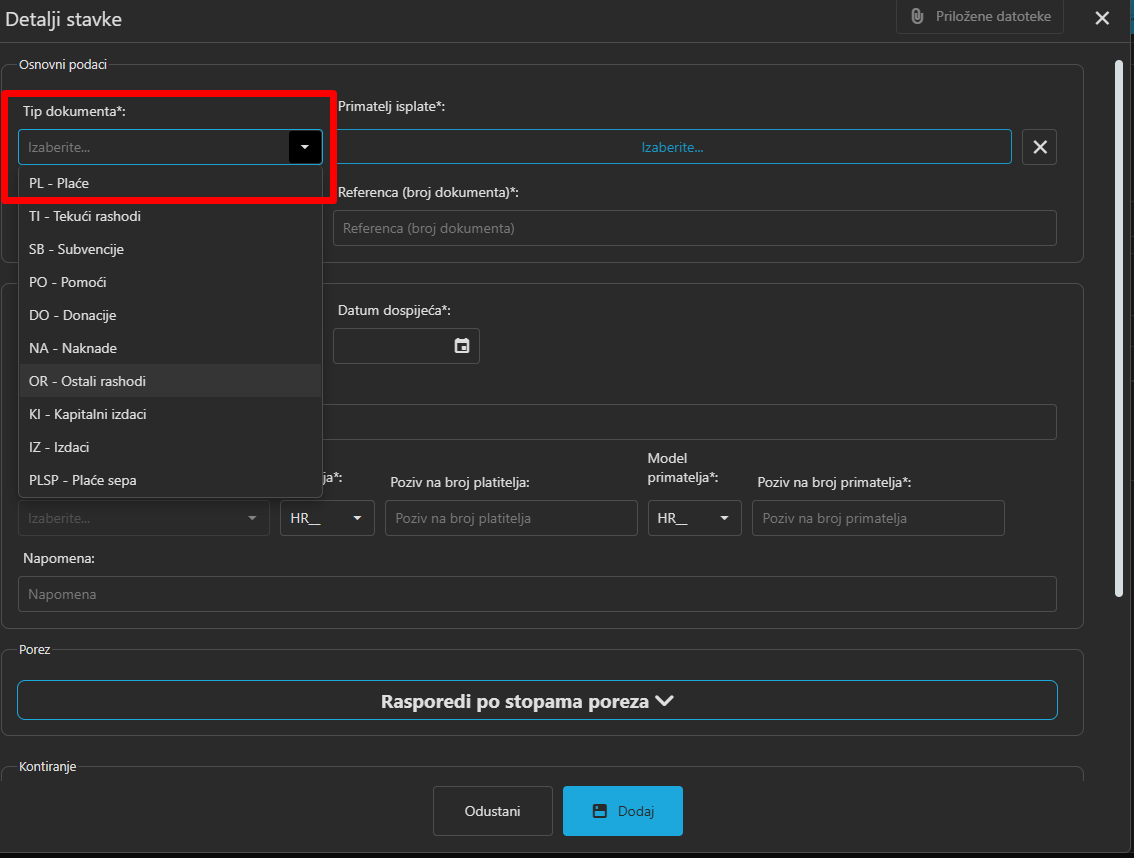Click the save icon on Dodaj button
Screen dimensions: 1134x858
[x=600, y=811]
